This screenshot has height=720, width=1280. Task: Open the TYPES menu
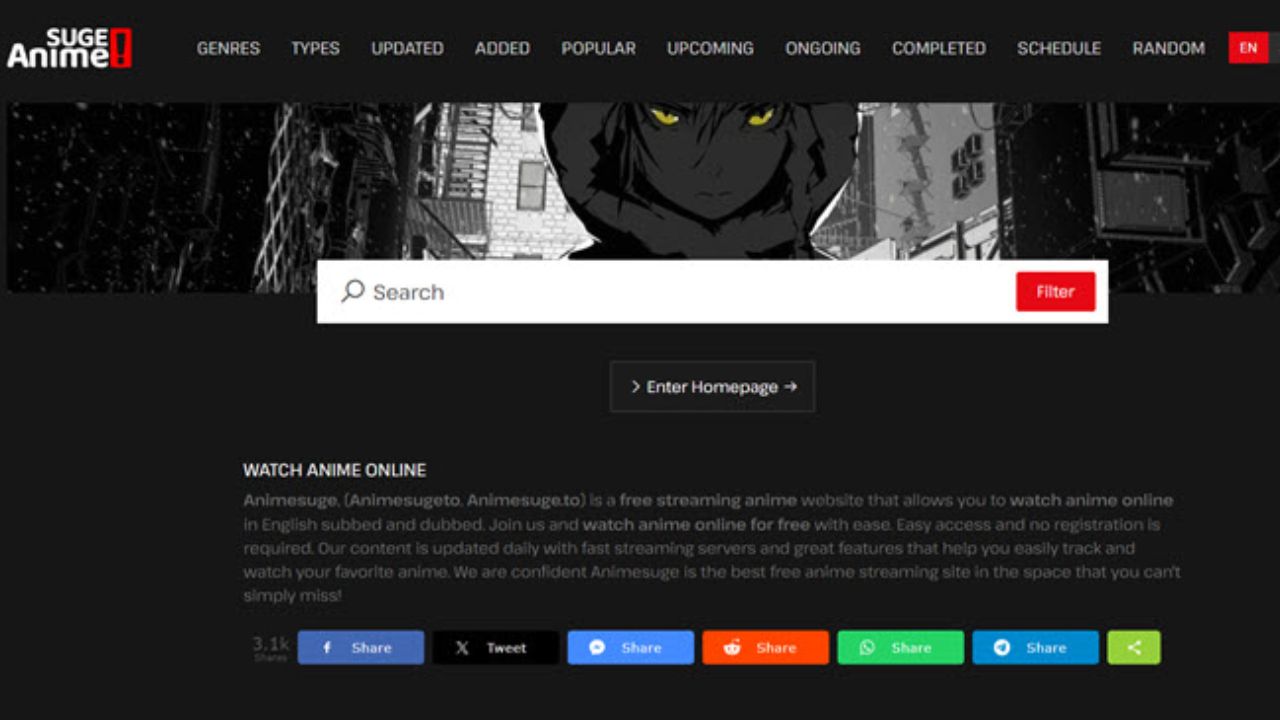tap(315, 48)
